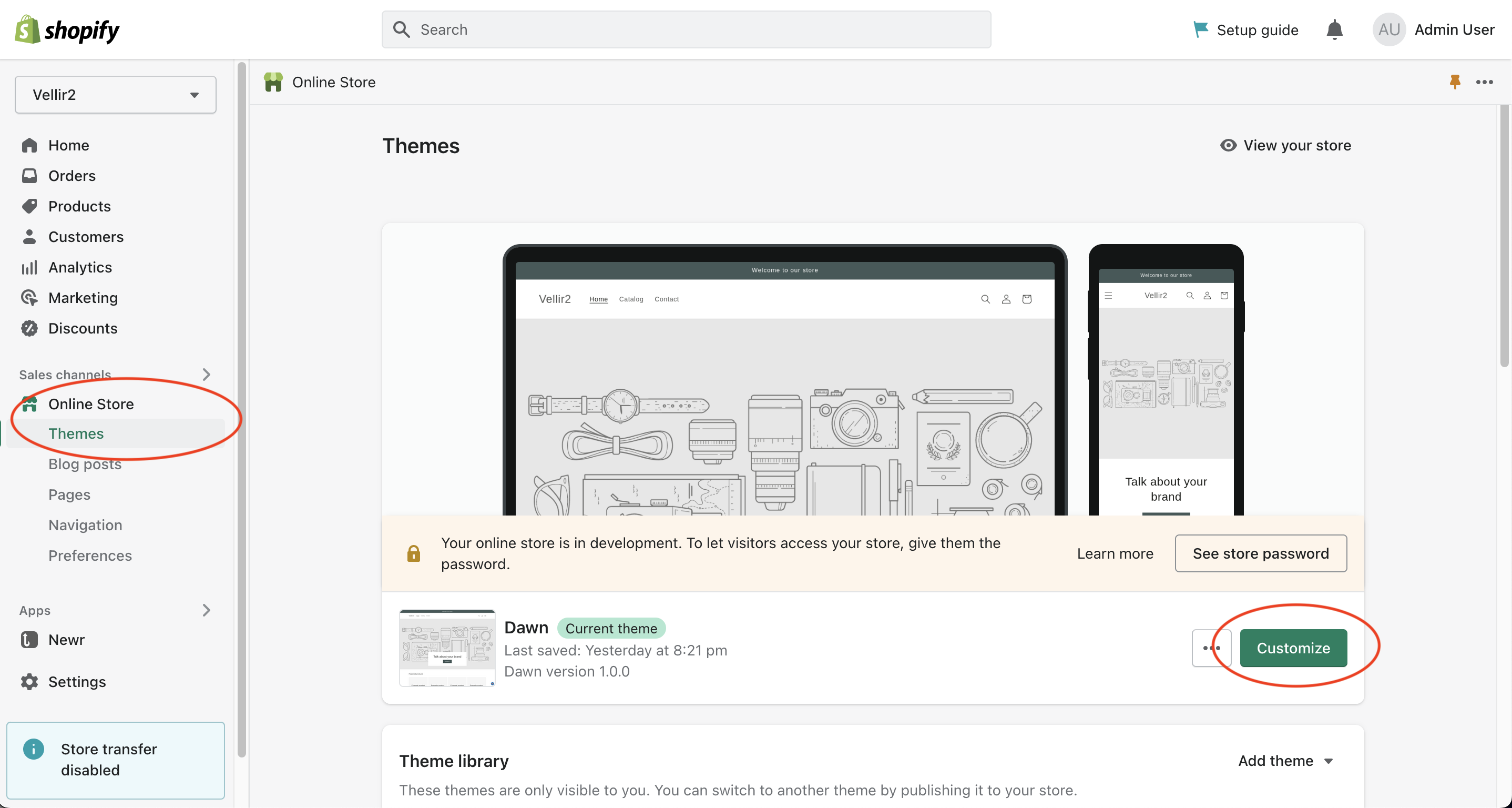Expand the Sales channels chevron
Viewport: 1512px width, 808px height.
pyautogui.click(x=206, y=374)
